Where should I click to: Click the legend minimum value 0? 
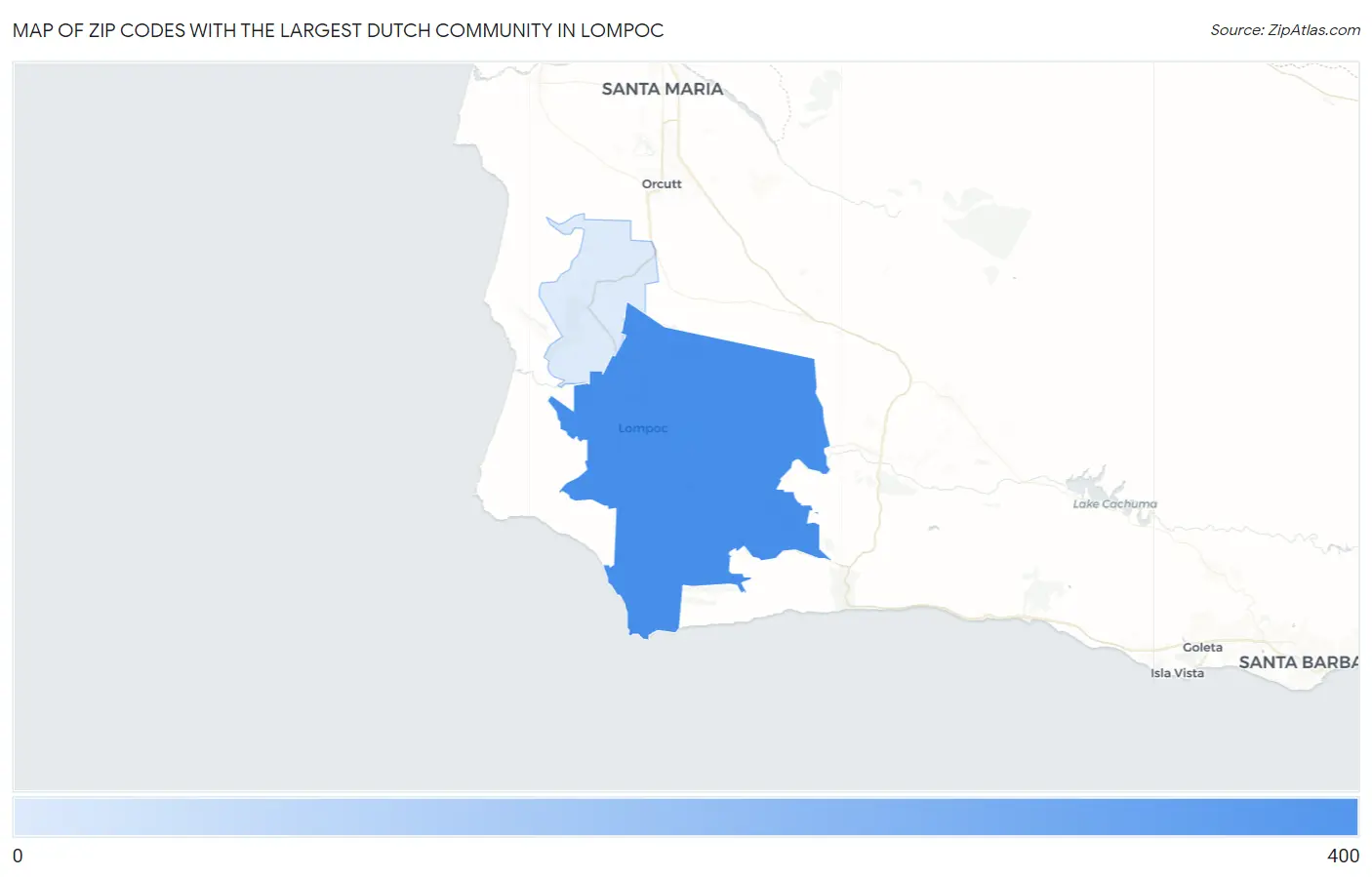pos(18,856)
